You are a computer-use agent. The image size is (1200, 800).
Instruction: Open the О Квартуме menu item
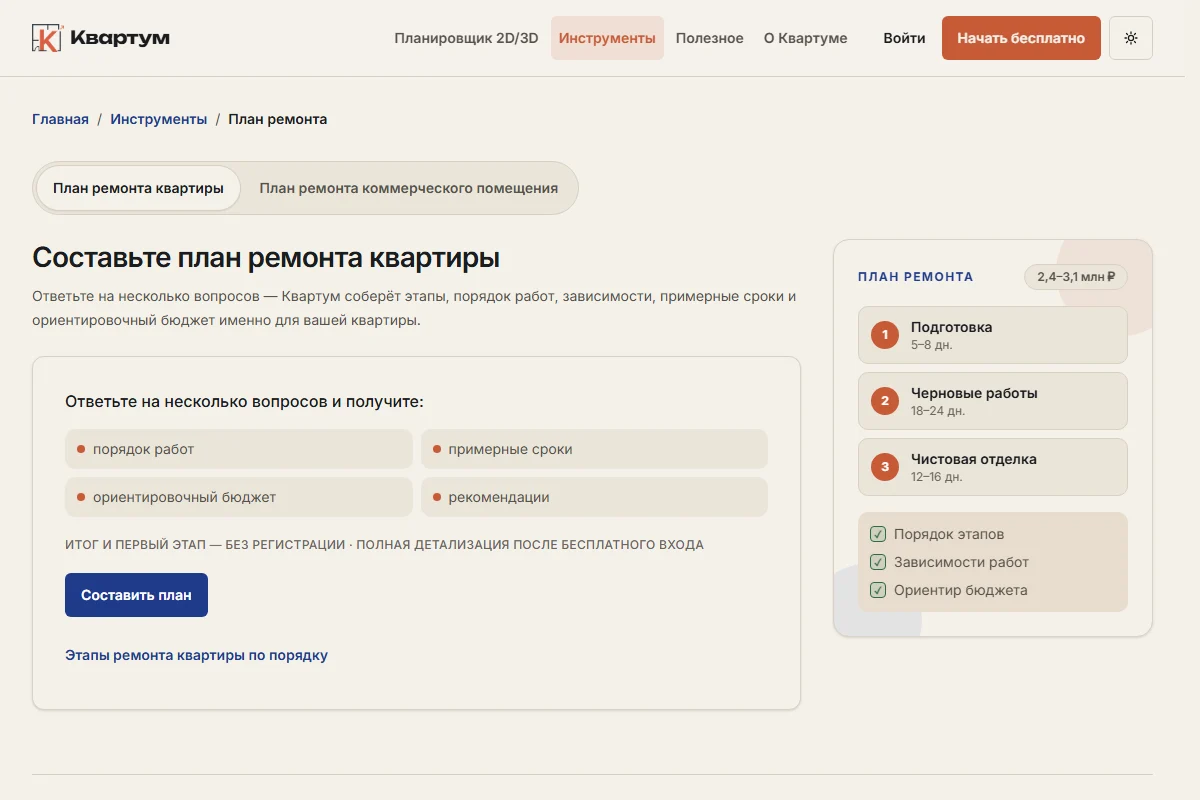[x=805, y=38]
